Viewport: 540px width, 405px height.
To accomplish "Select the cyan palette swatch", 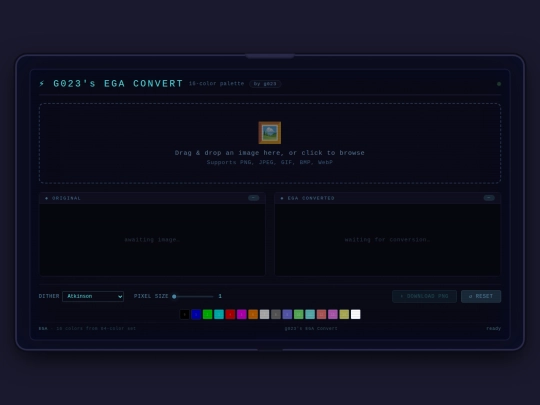I will coord(219,314).
